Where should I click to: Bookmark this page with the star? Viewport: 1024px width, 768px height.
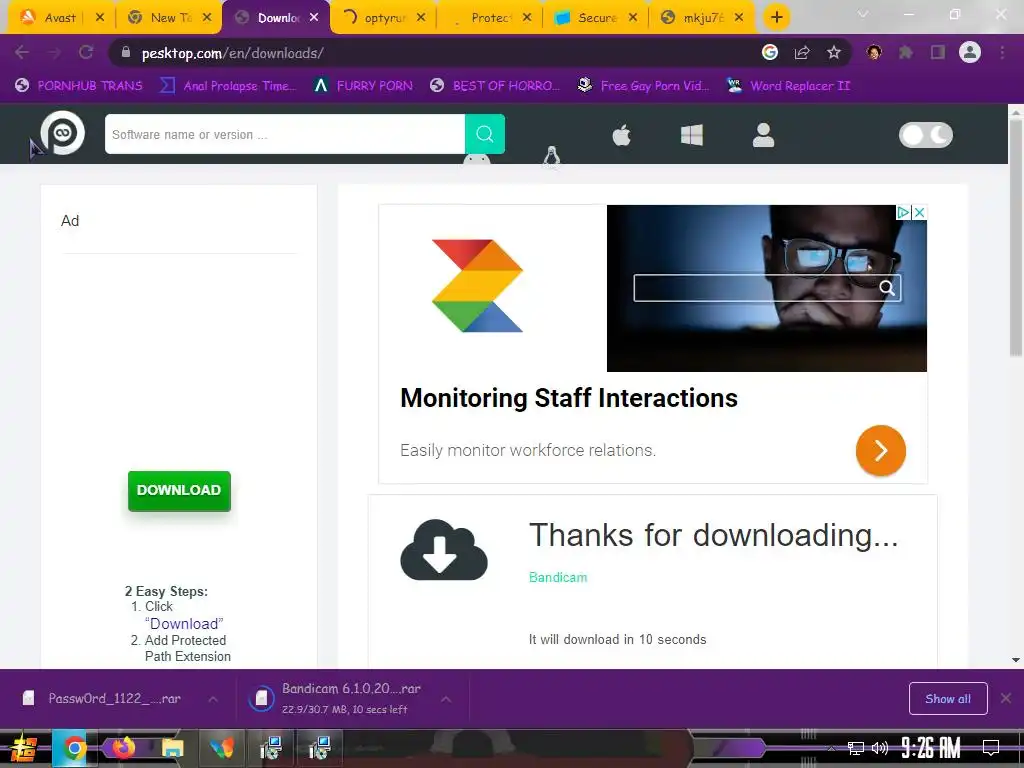click(834, 52)
